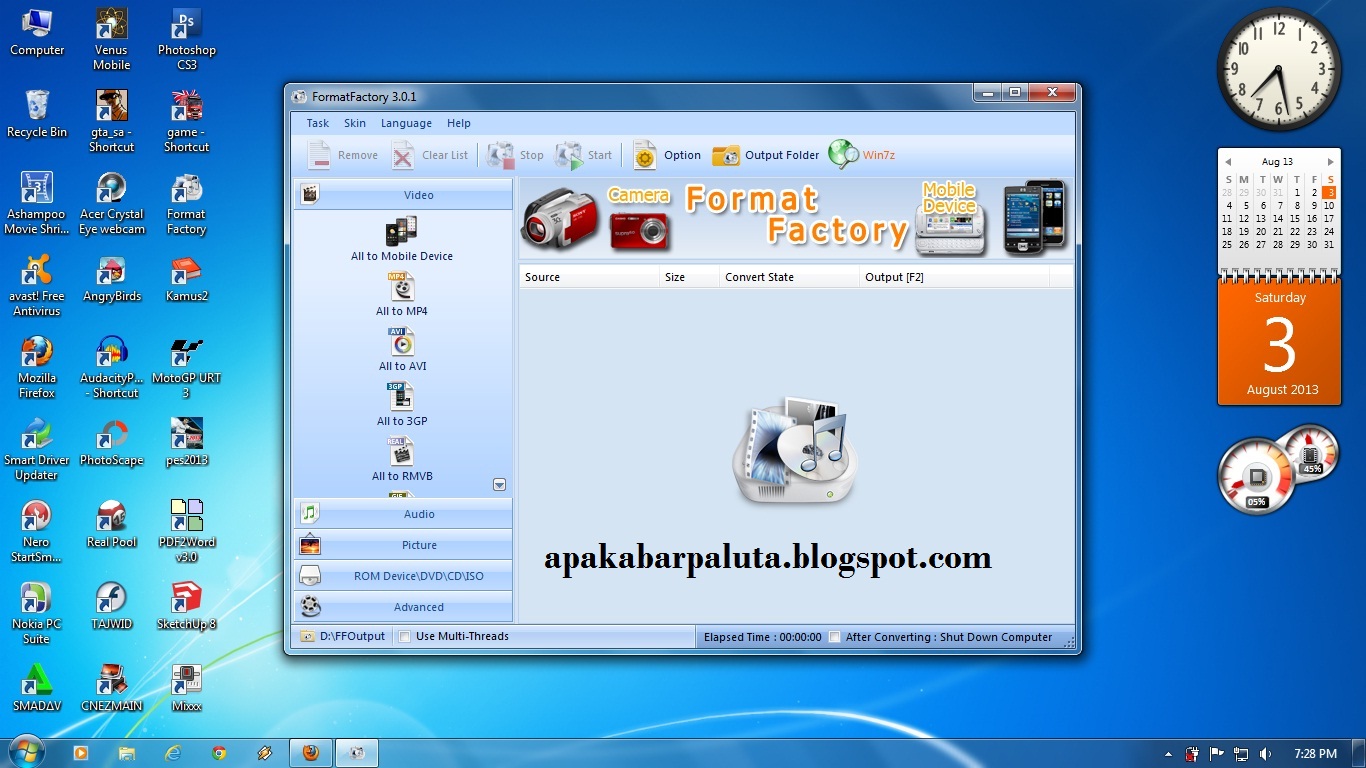The width and height of the screenshot is (1366, 768).
Task: Select the SketchUp 8 desktop icon
Action: 187,606
